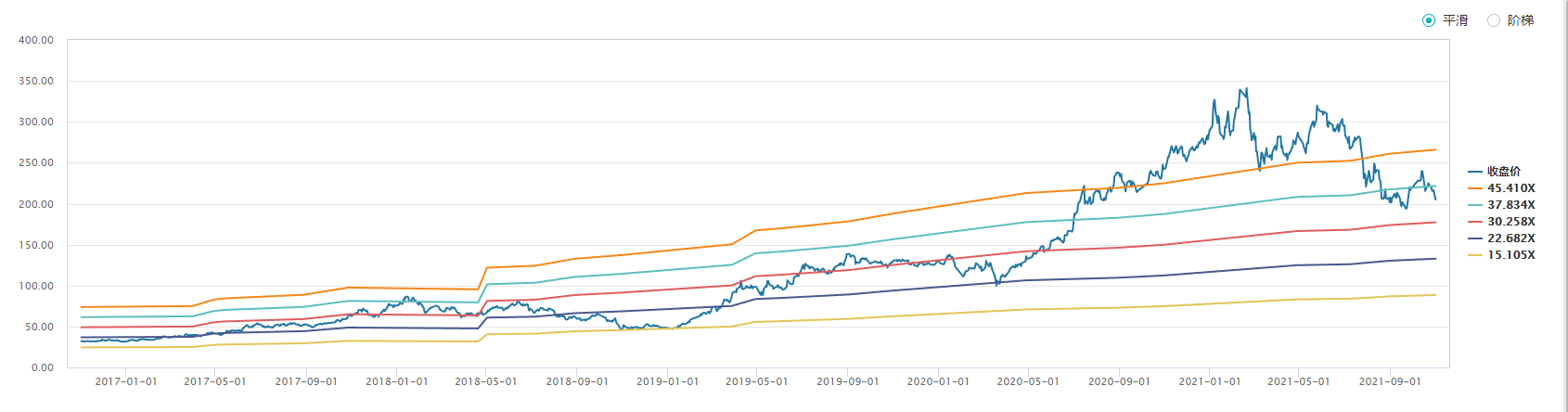Screen dimensions: 1568x412
Task: Hide the 45.410X legend series
Action: [x=1511, y=188]
